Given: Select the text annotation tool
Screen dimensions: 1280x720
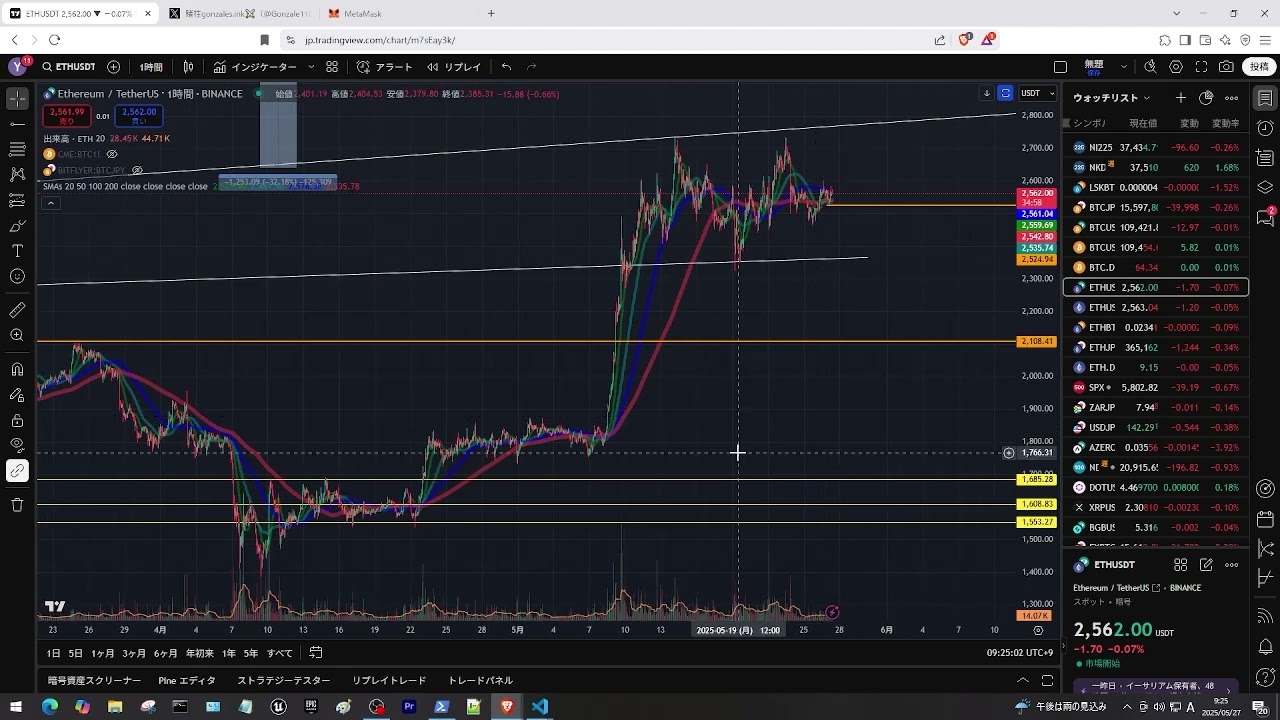Looking at the screenshot, I should pyautogui.click(x=17, y=251).
